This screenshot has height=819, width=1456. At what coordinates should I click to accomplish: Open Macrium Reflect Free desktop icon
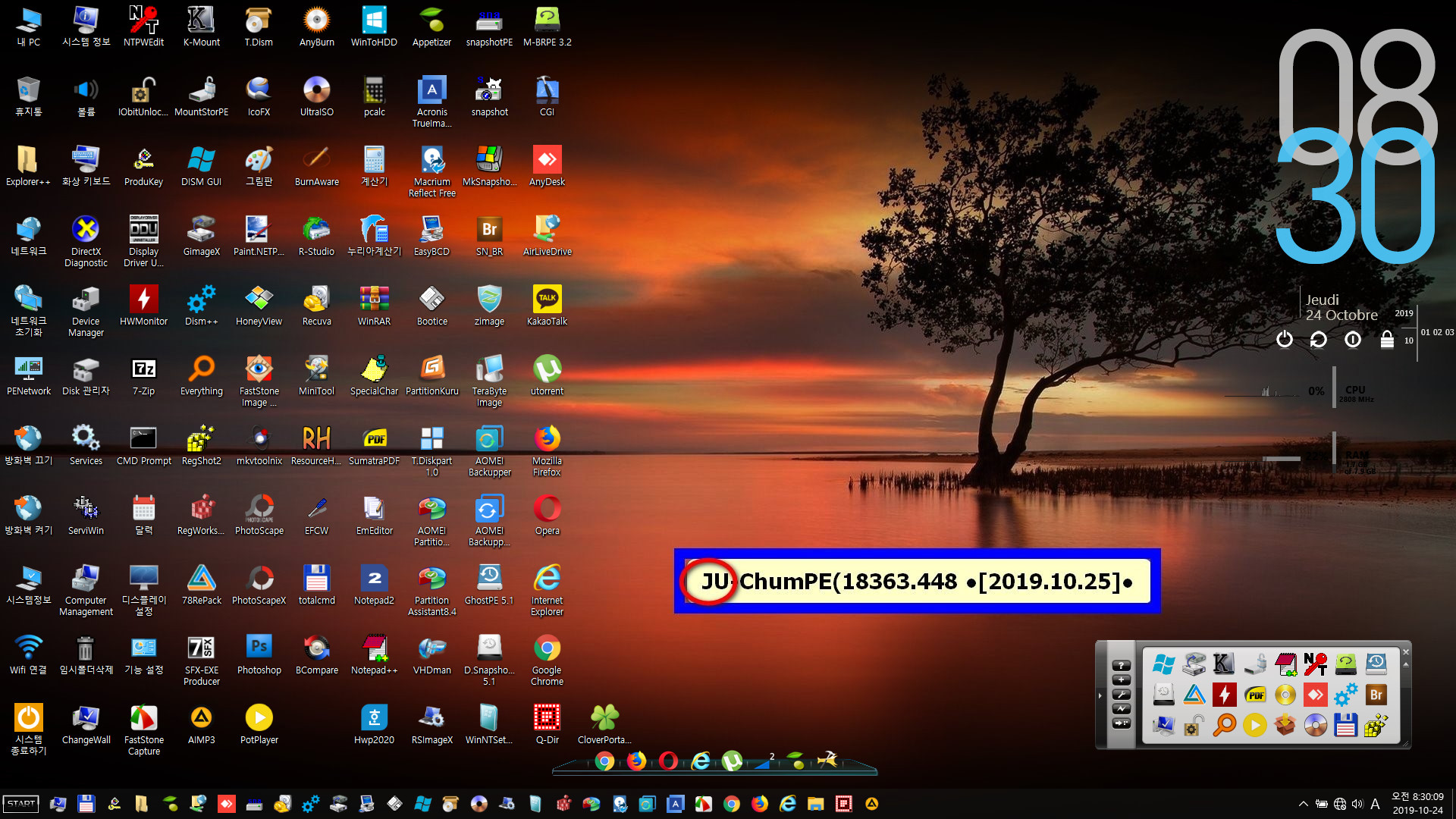[x=431, y=171]
